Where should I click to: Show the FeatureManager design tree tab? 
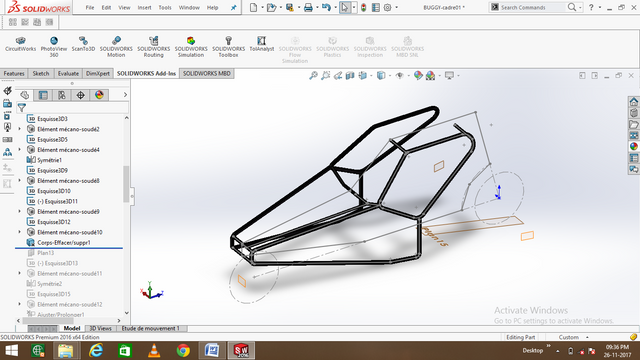click(24, 95)
